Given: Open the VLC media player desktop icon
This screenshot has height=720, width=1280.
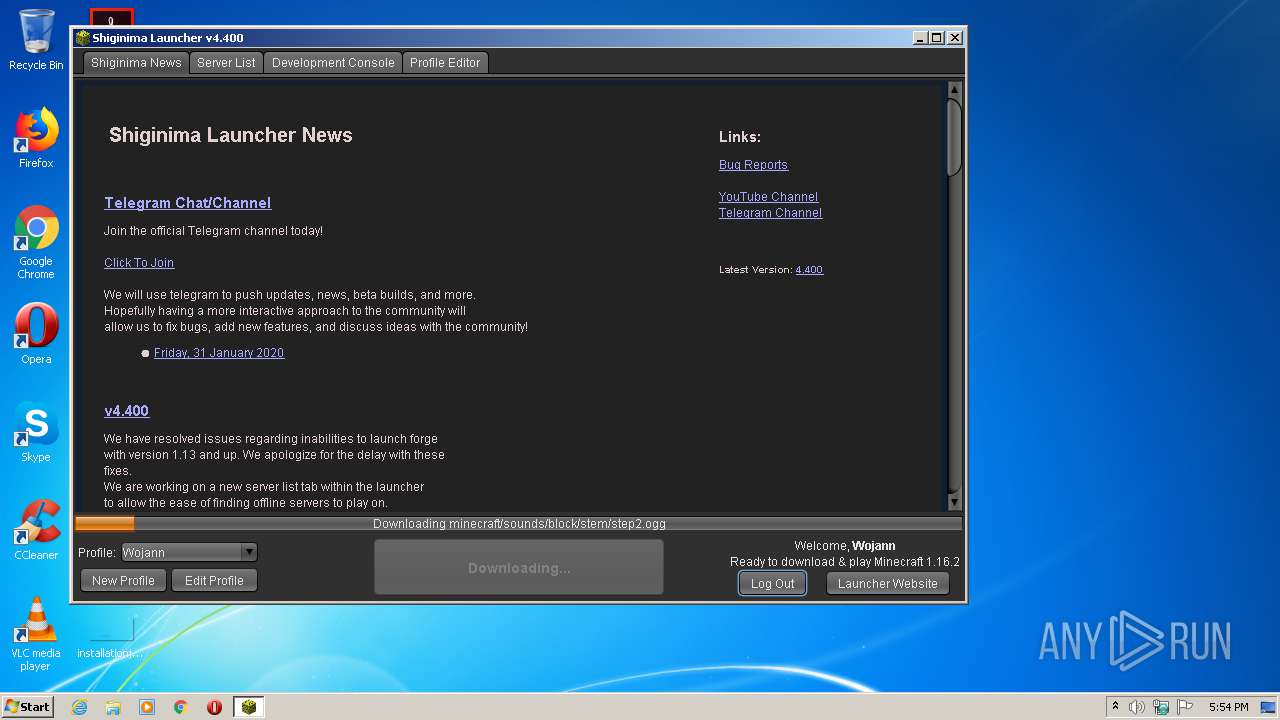Looking at the screenshot, I should pyautogui.click(x=36, y=634).
